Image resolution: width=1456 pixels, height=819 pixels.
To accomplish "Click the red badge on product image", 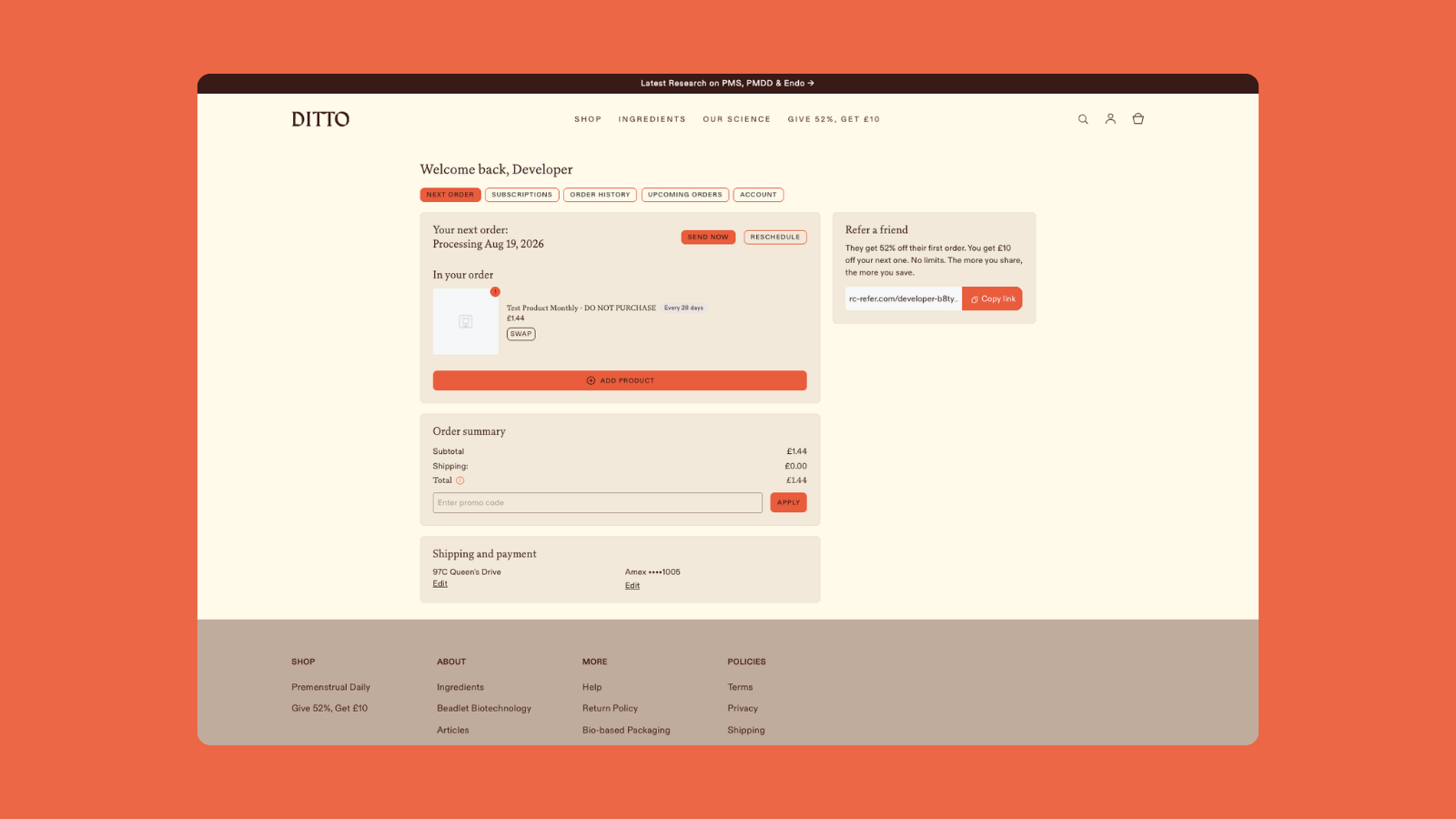I will point(495,292).
